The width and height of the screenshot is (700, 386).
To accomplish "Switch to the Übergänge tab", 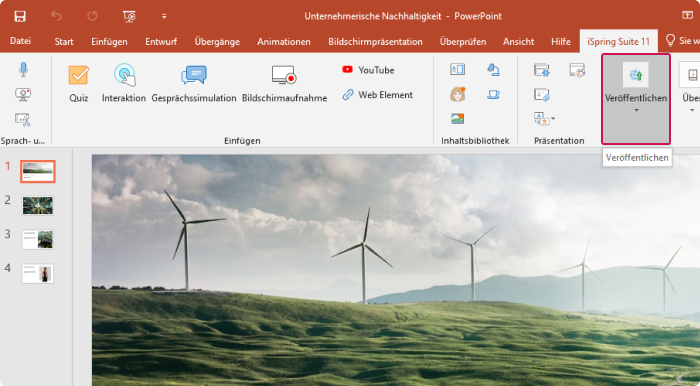I will tap(217, 42).
